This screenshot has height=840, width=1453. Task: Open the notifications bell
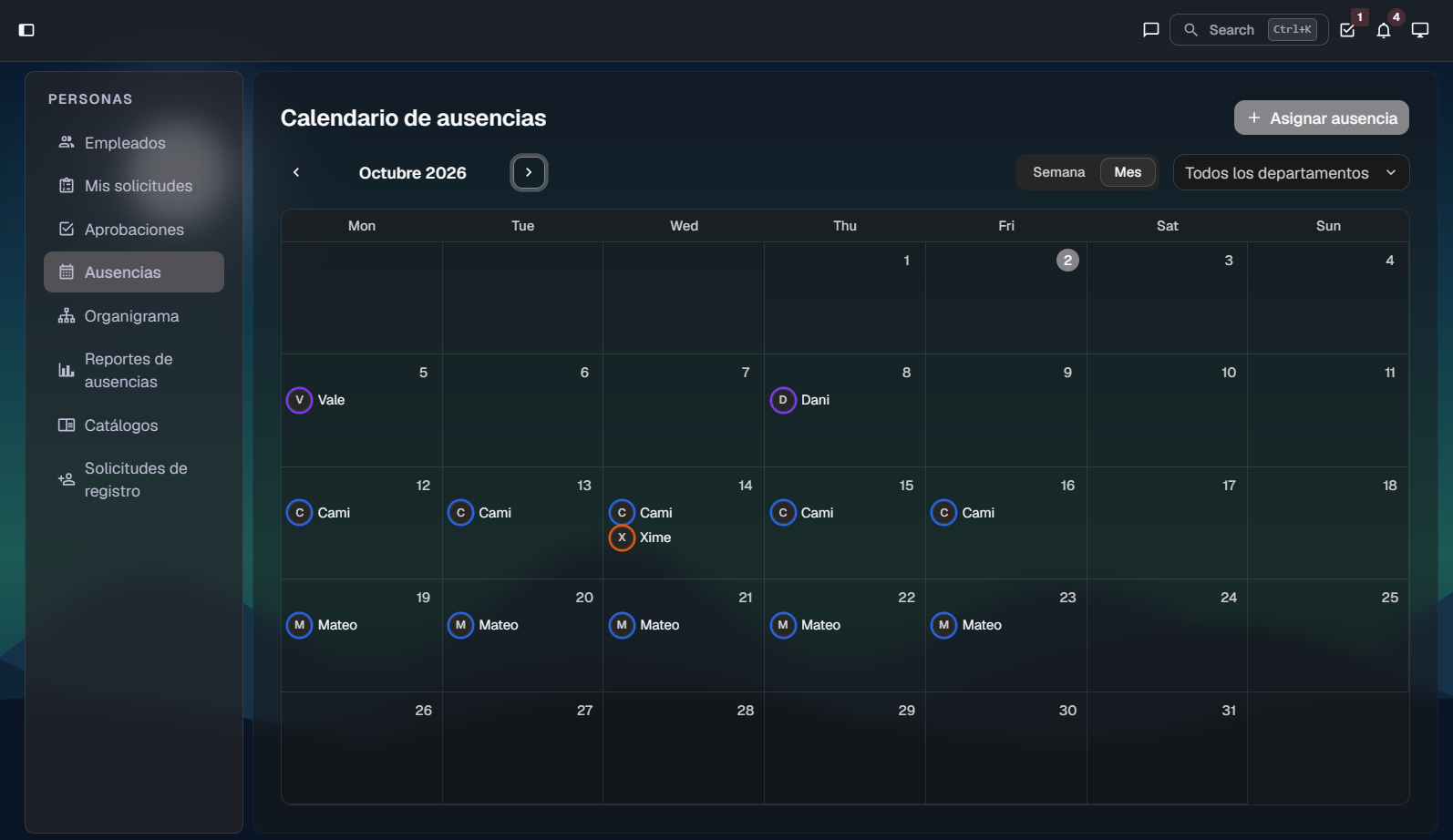[1384, 30]
